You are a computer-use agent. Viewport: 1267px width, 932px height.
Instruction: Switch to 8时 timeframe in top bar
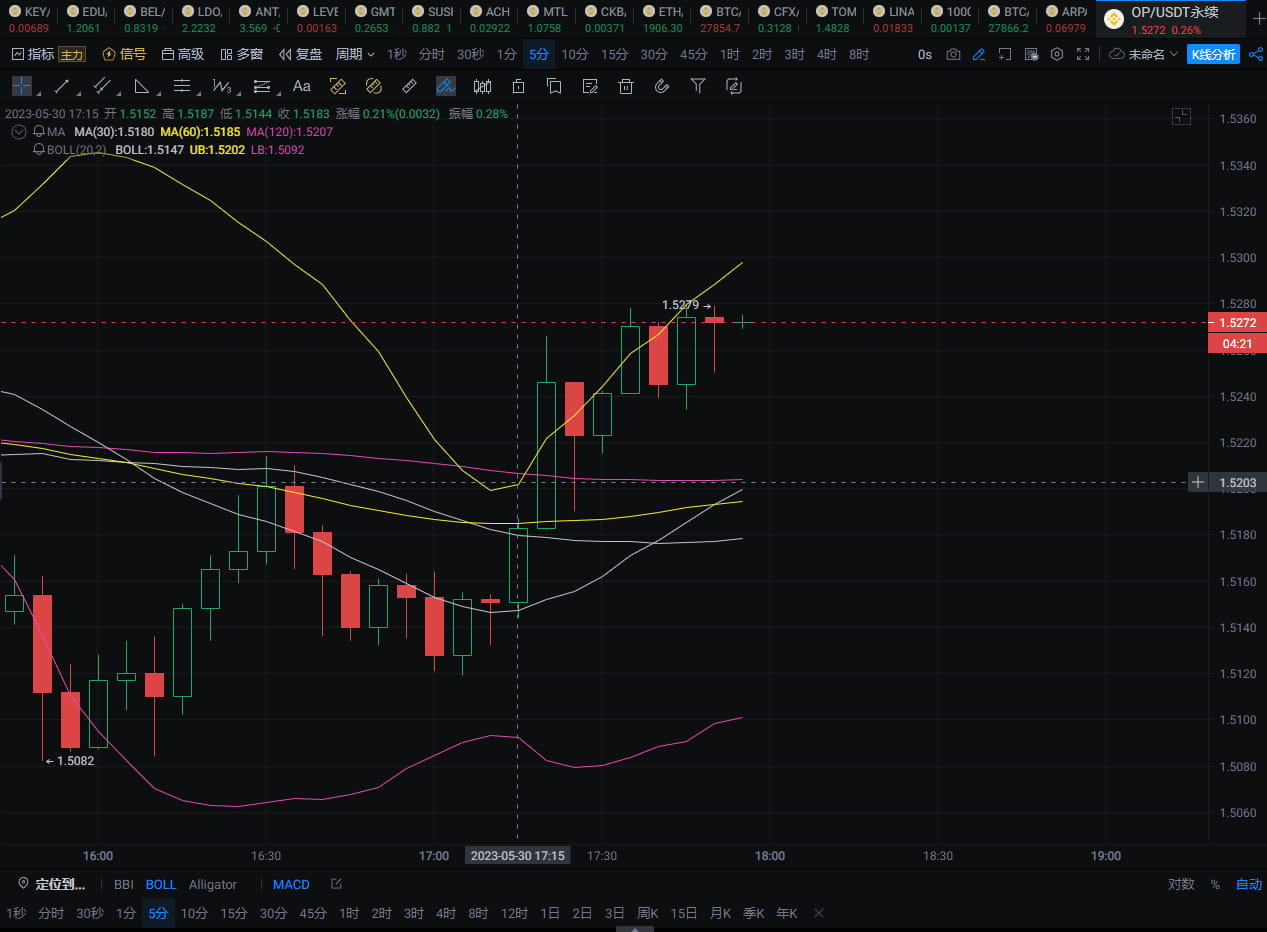(x=858, y=54)
